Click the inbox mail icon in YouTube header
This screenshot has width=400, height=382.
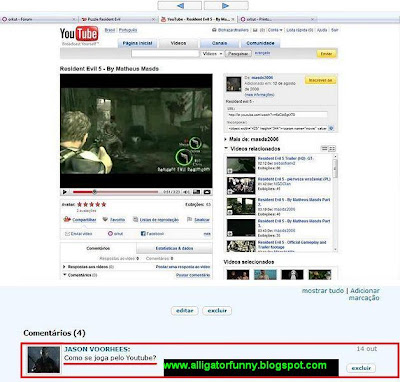coord(255,30)
